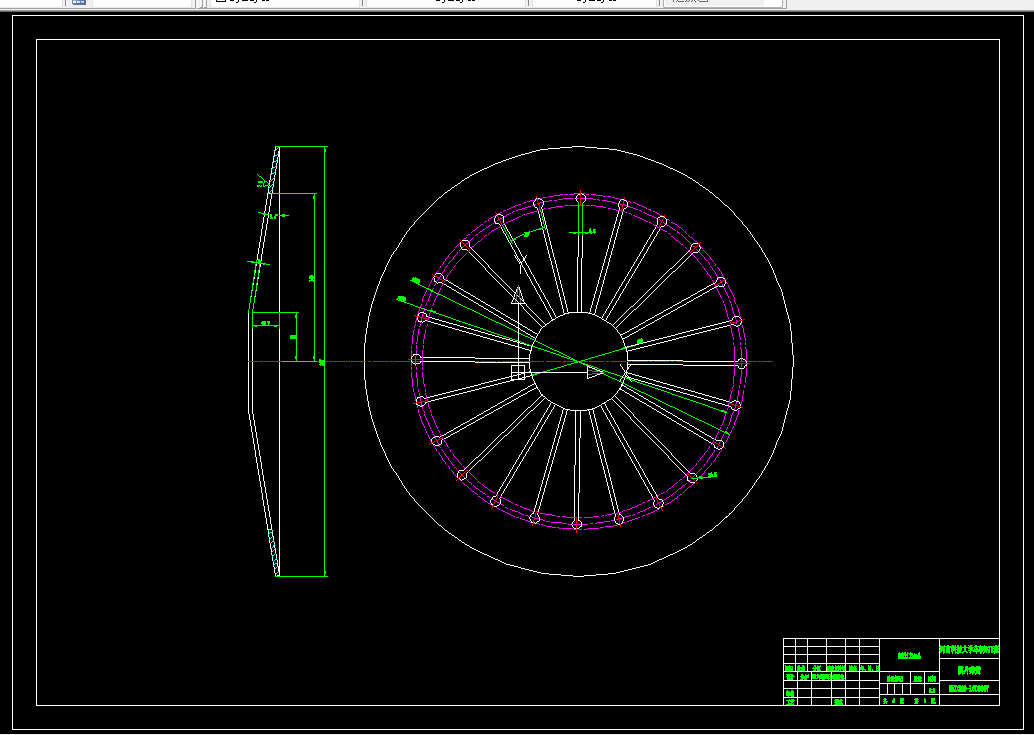Click the material text cell in title block
This screenshot has height=735, width=1034.
(909, 656)
